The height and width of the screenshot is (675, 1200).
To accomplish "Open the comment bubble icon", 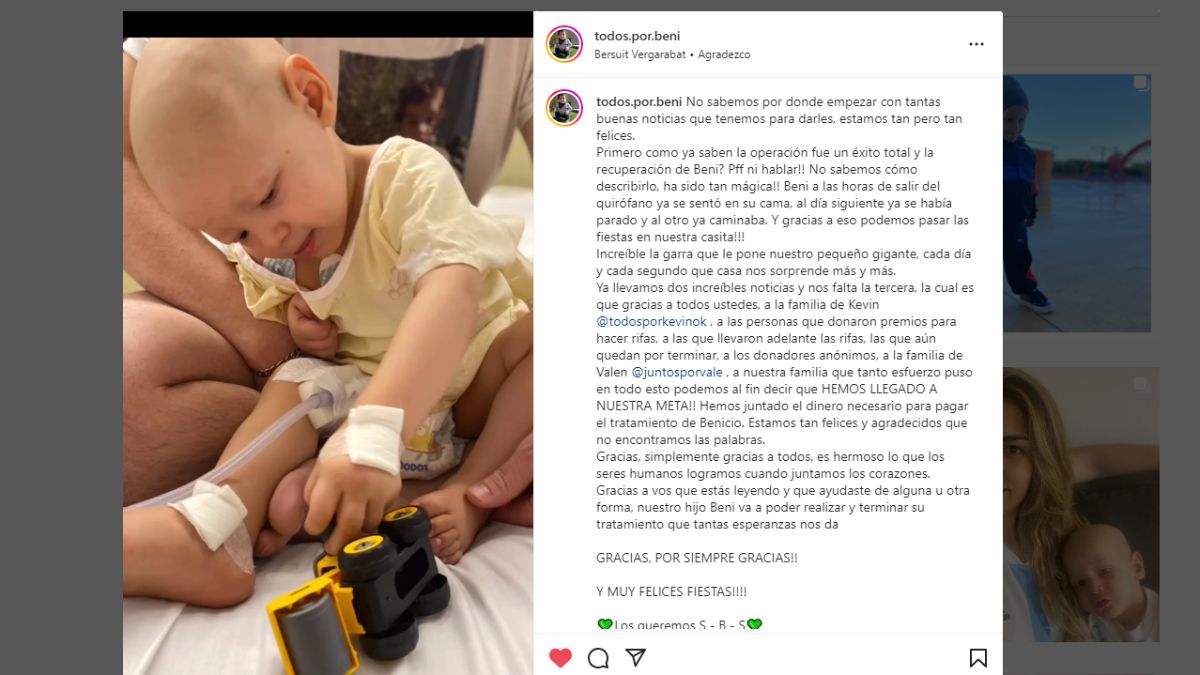I will pyautogui.click(x=598, y=657).
